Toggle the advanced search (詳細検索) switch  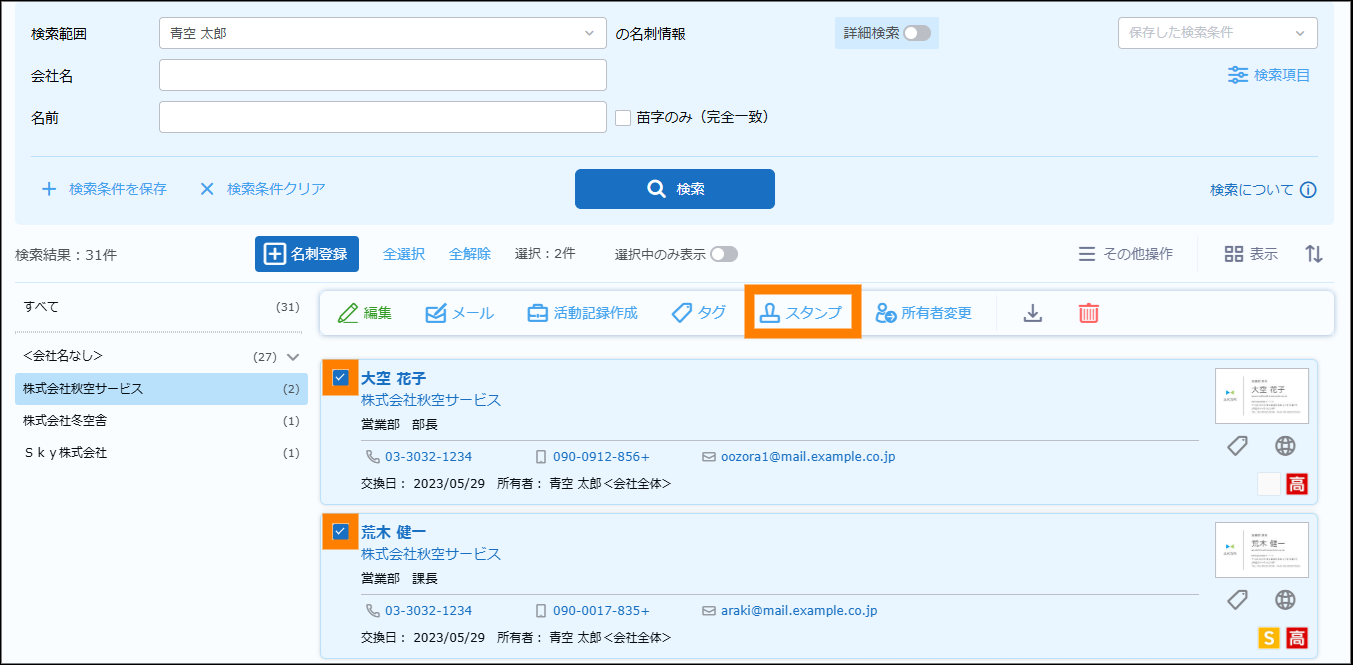coord(916,33)
